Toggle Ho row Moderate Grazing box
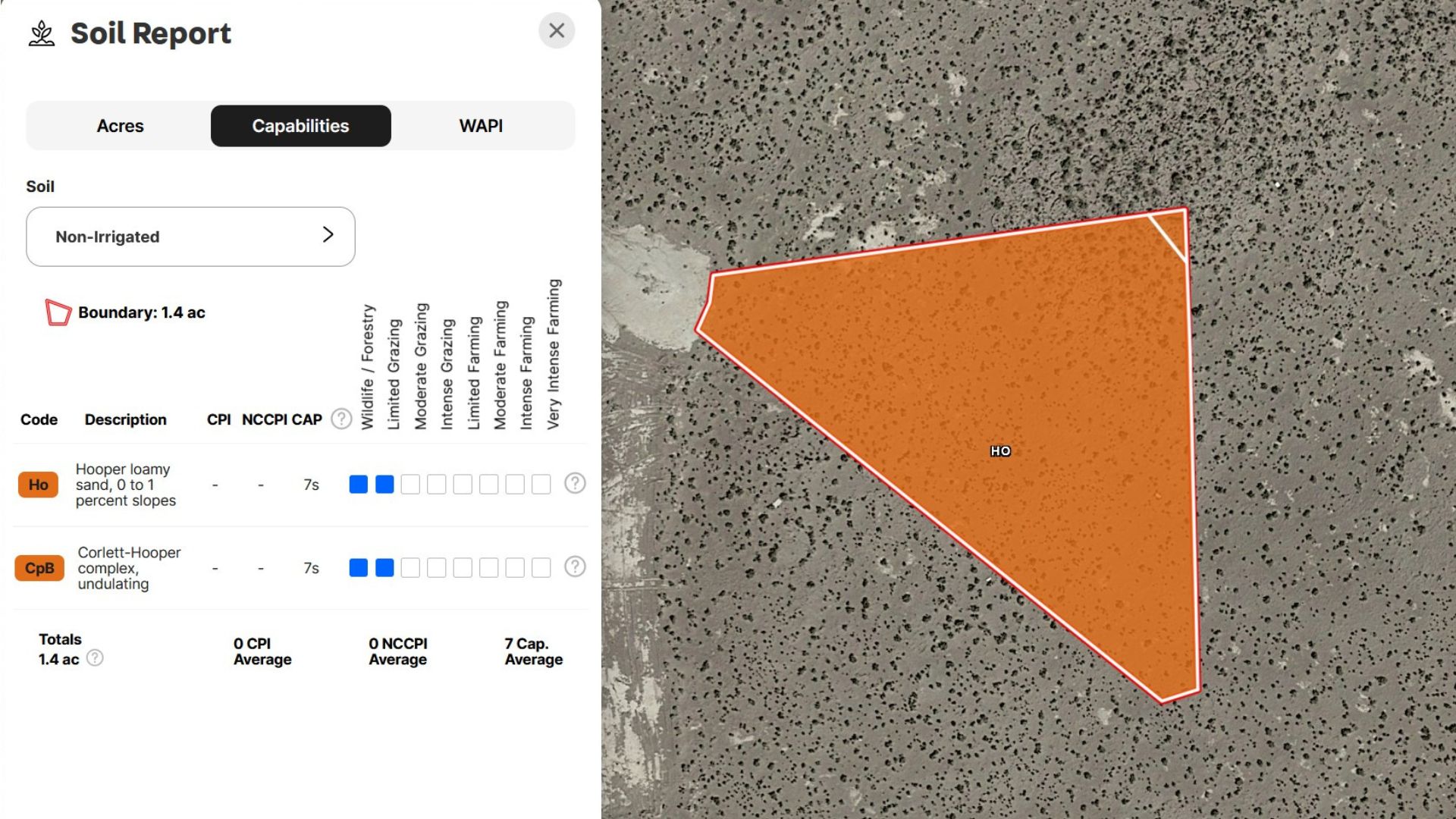The height and width of the screenshot is (819, 1456). coord(410,485)
